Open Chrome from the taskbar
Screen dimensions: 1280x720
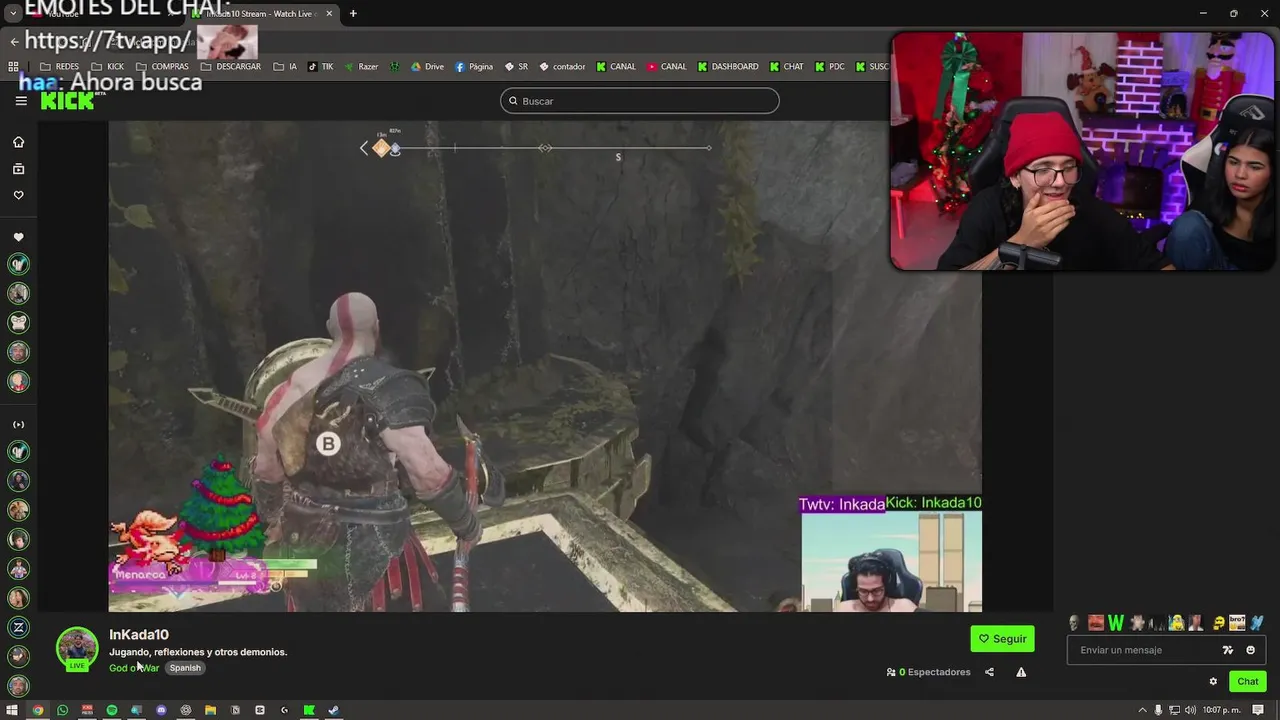point(37,710)
